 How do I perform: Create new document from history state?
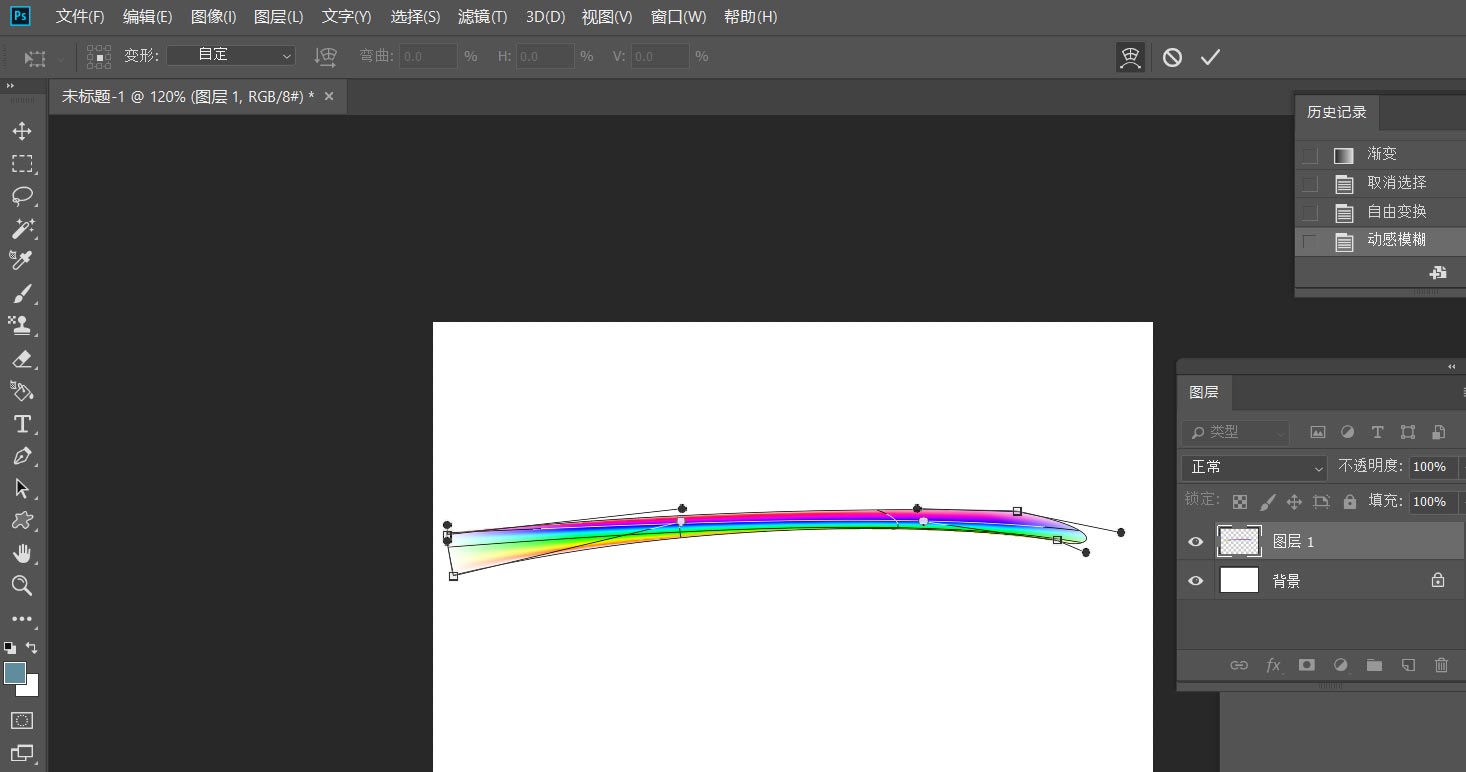coord(1438,272)
